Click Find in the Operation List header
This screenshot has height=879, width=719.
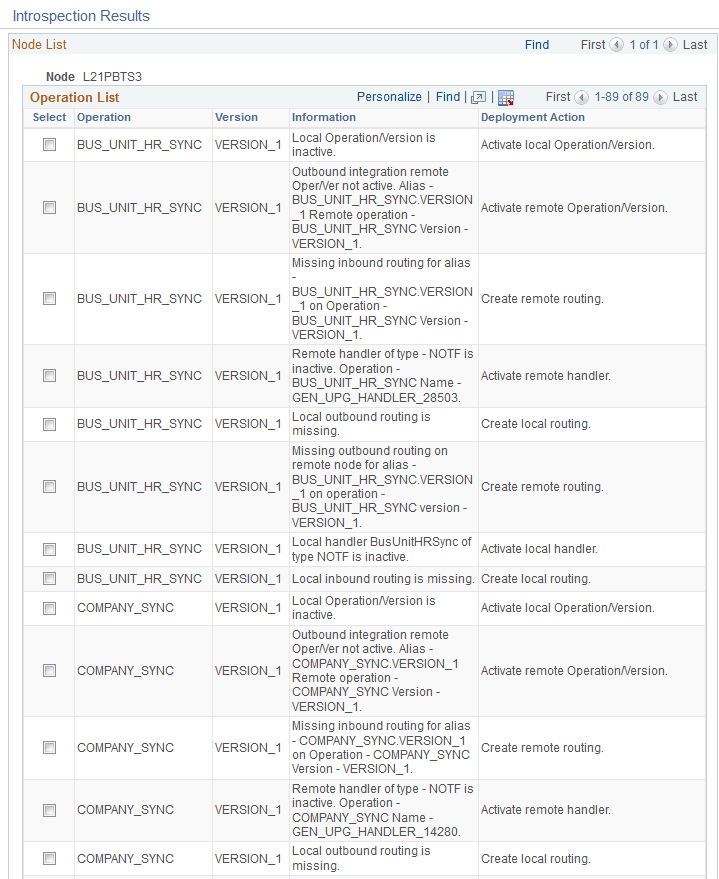click(x=447, y=97)
